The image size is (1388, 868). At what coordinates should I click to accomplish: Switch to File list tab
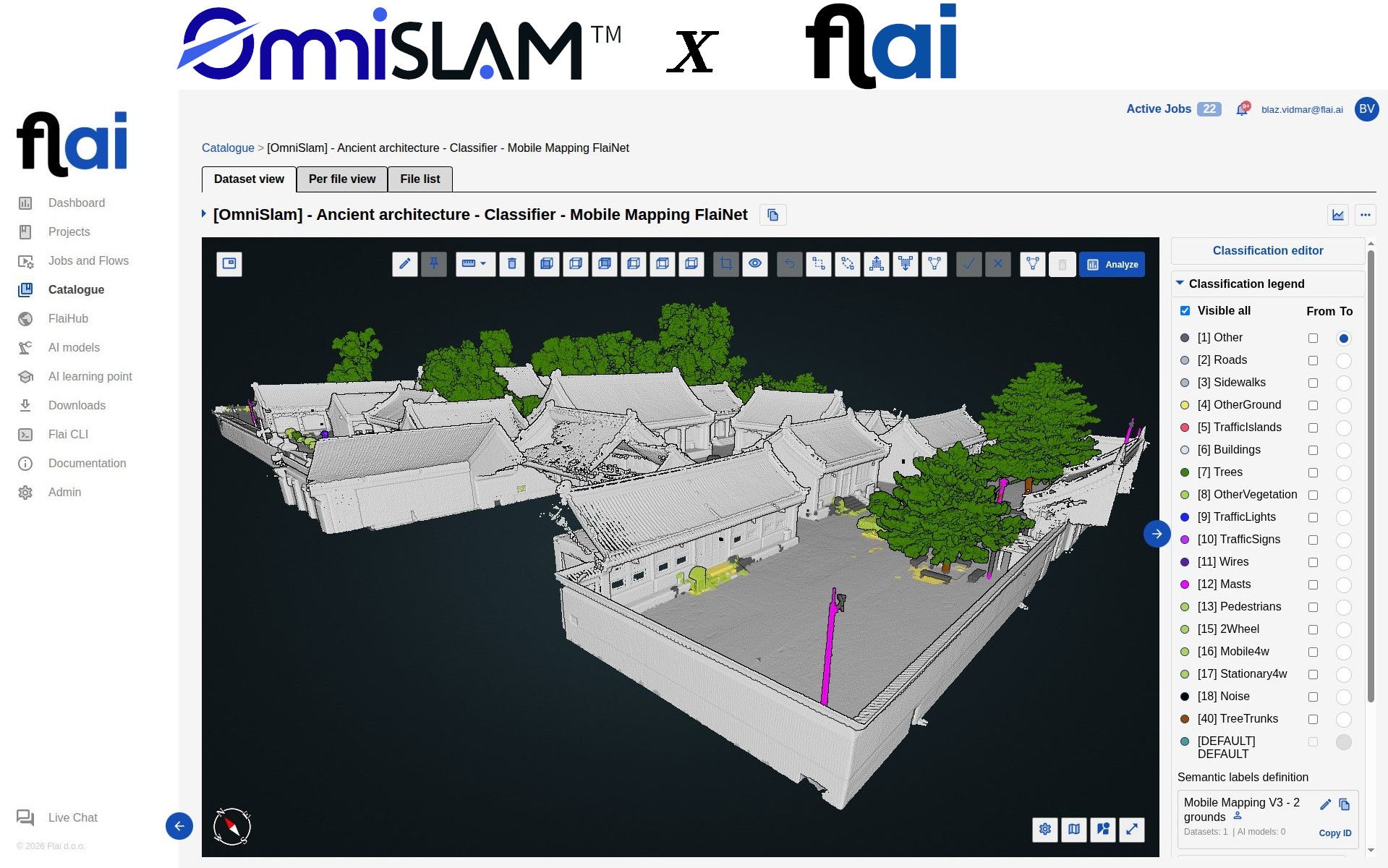pyautogui.click(x=420, y=179)
